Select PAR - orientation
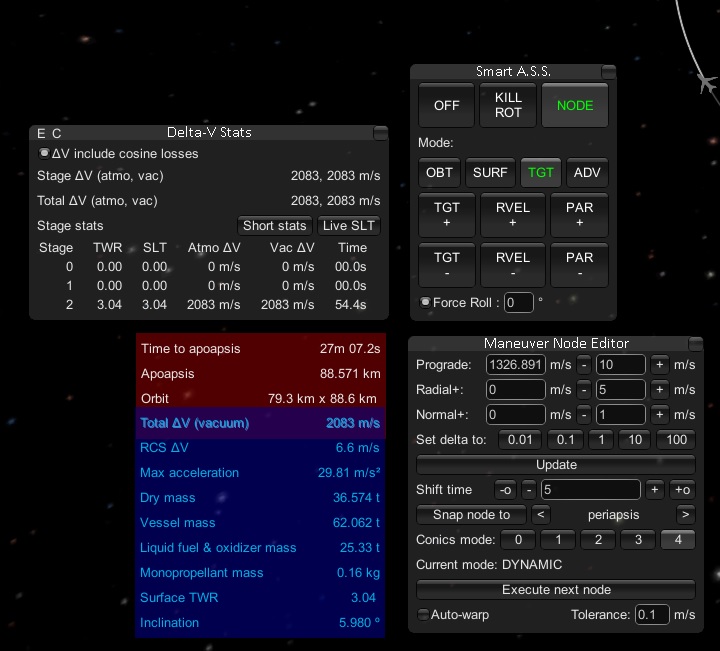The height and width of the screenshot is (651, 720). tap(579, 265)
